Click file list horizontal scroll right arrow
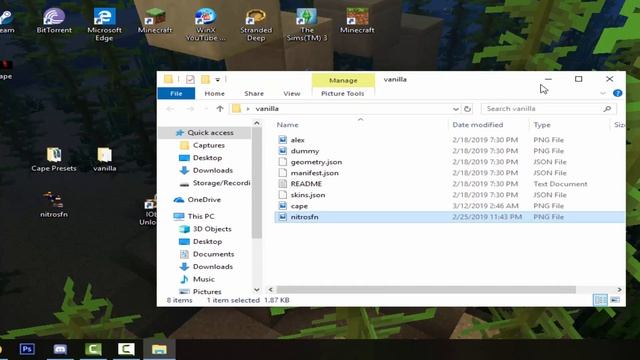Image resolution: width=640 pixels, height=360 pixels. click(x=619, y=289)
